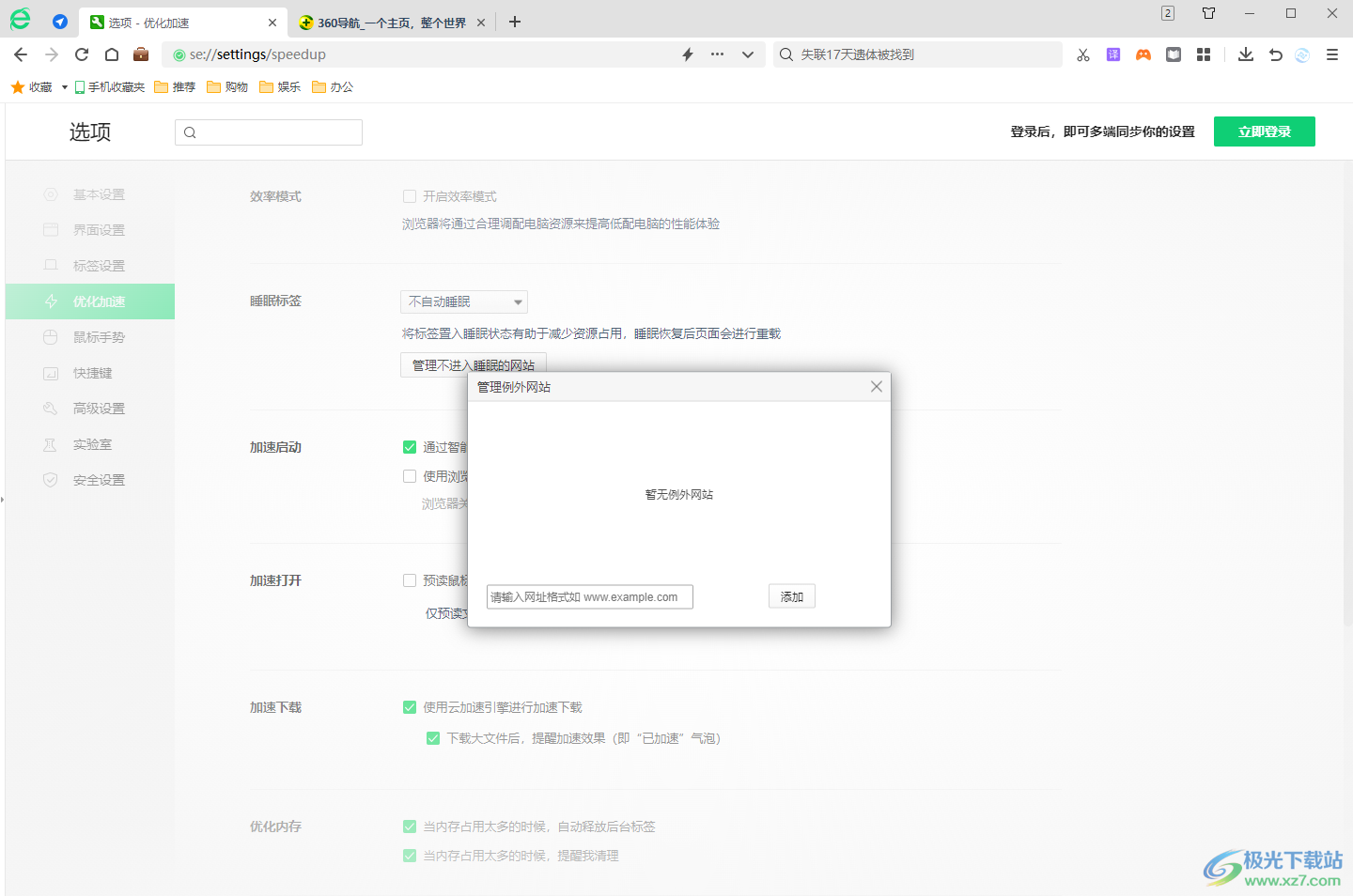Close the 选项 - 优化加速 tab

(272, 23)
